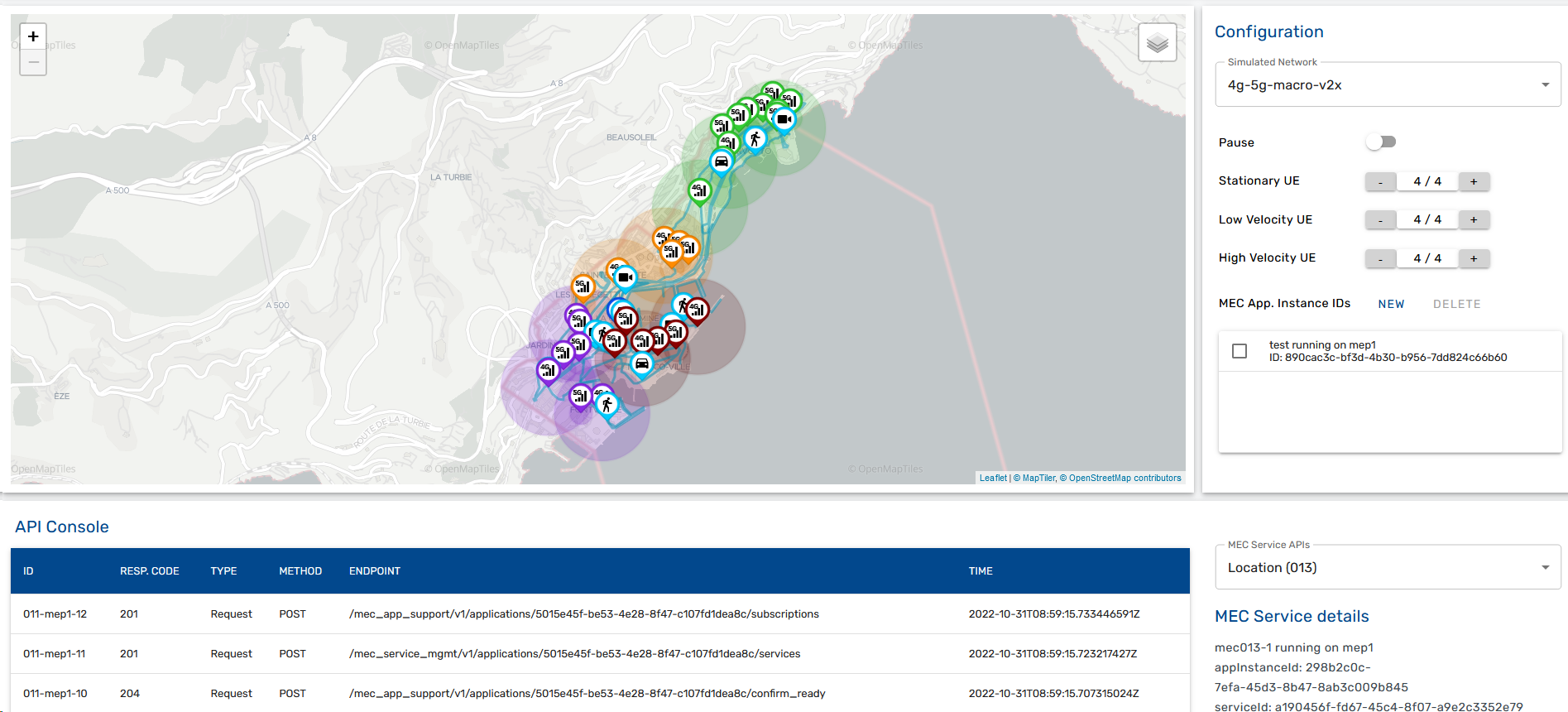Toggle the Pause switch
The width and height of the screenshot is (1568, 712).
pos(1381,142)
